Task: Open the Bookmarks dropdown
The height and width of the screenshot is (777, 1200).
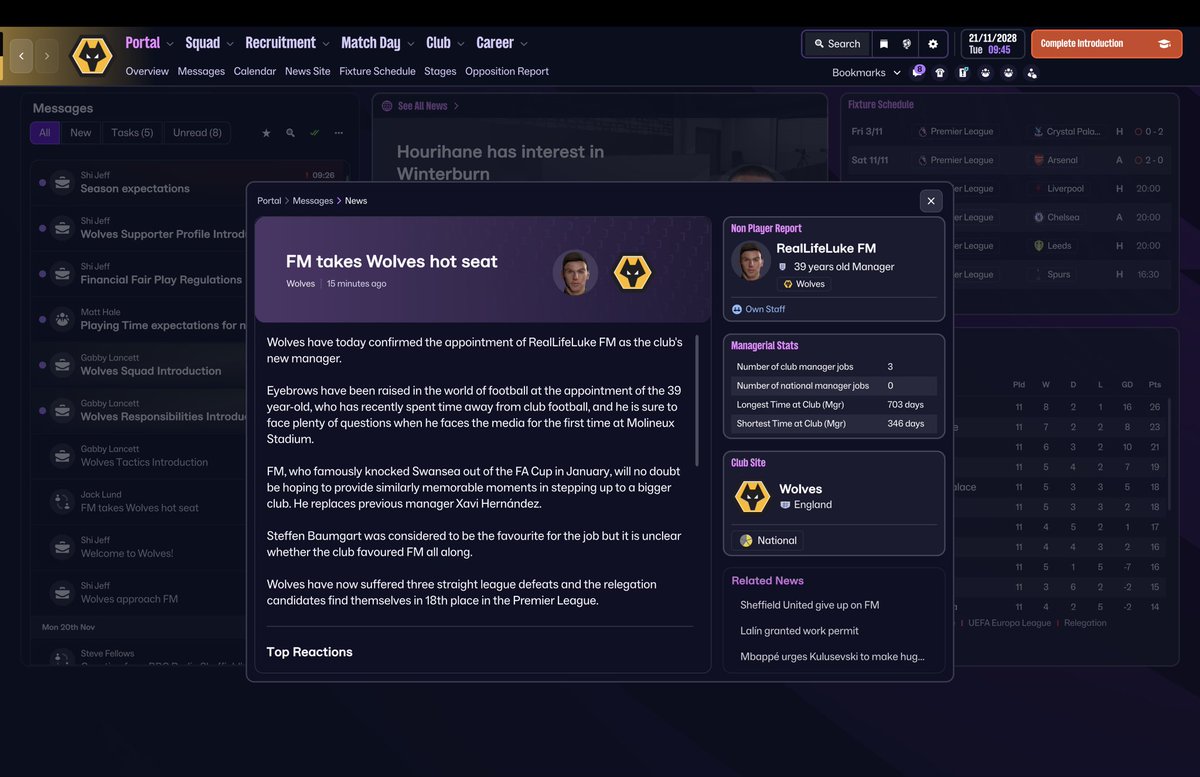Action: 866,72
